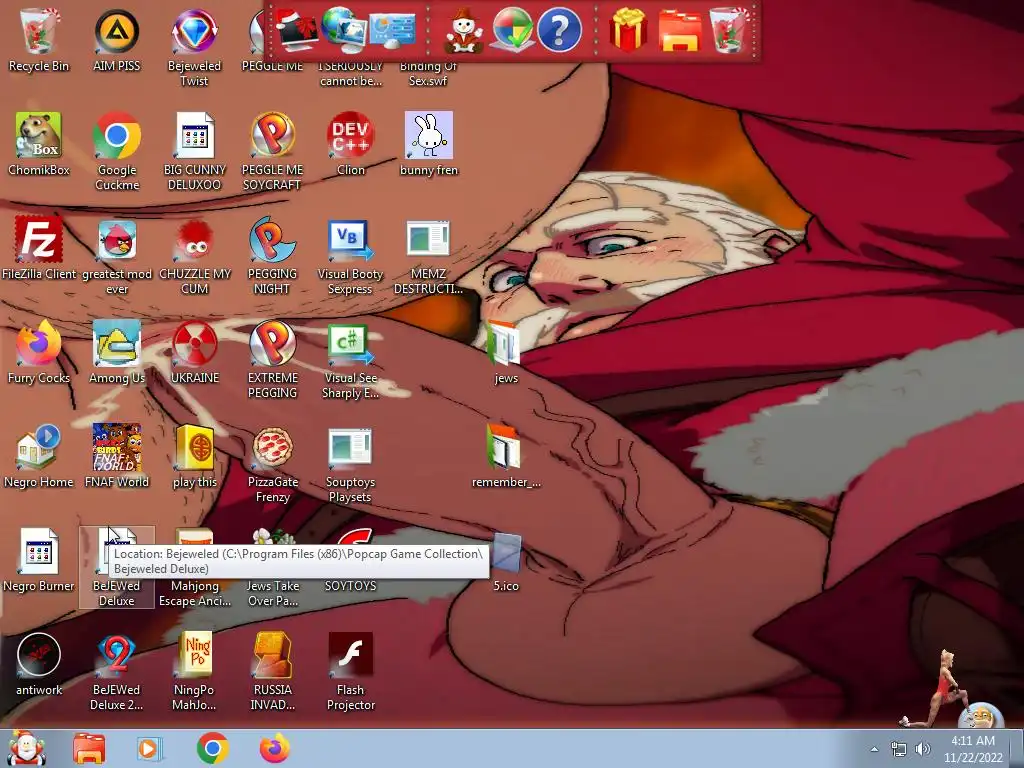Open the ChomikBox desktop shortcut
The height and width of the screenshot is (768, 1024).
39,144
